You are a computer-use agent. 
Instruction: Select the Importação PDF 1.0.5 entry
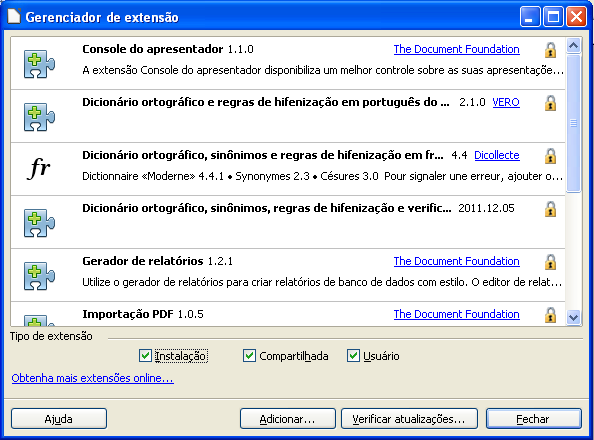coord(288,314)
